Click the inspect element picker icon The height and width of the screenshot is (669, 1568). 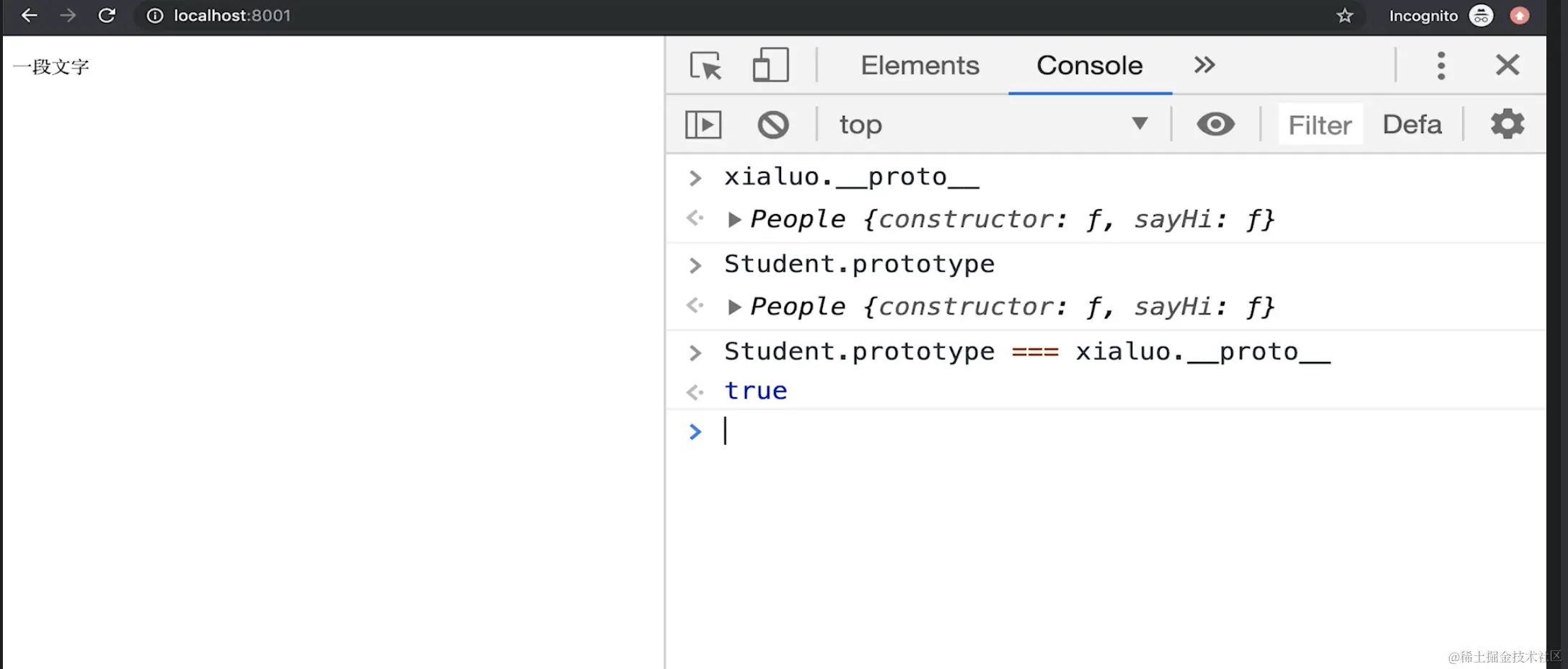(x=705, y=66)
